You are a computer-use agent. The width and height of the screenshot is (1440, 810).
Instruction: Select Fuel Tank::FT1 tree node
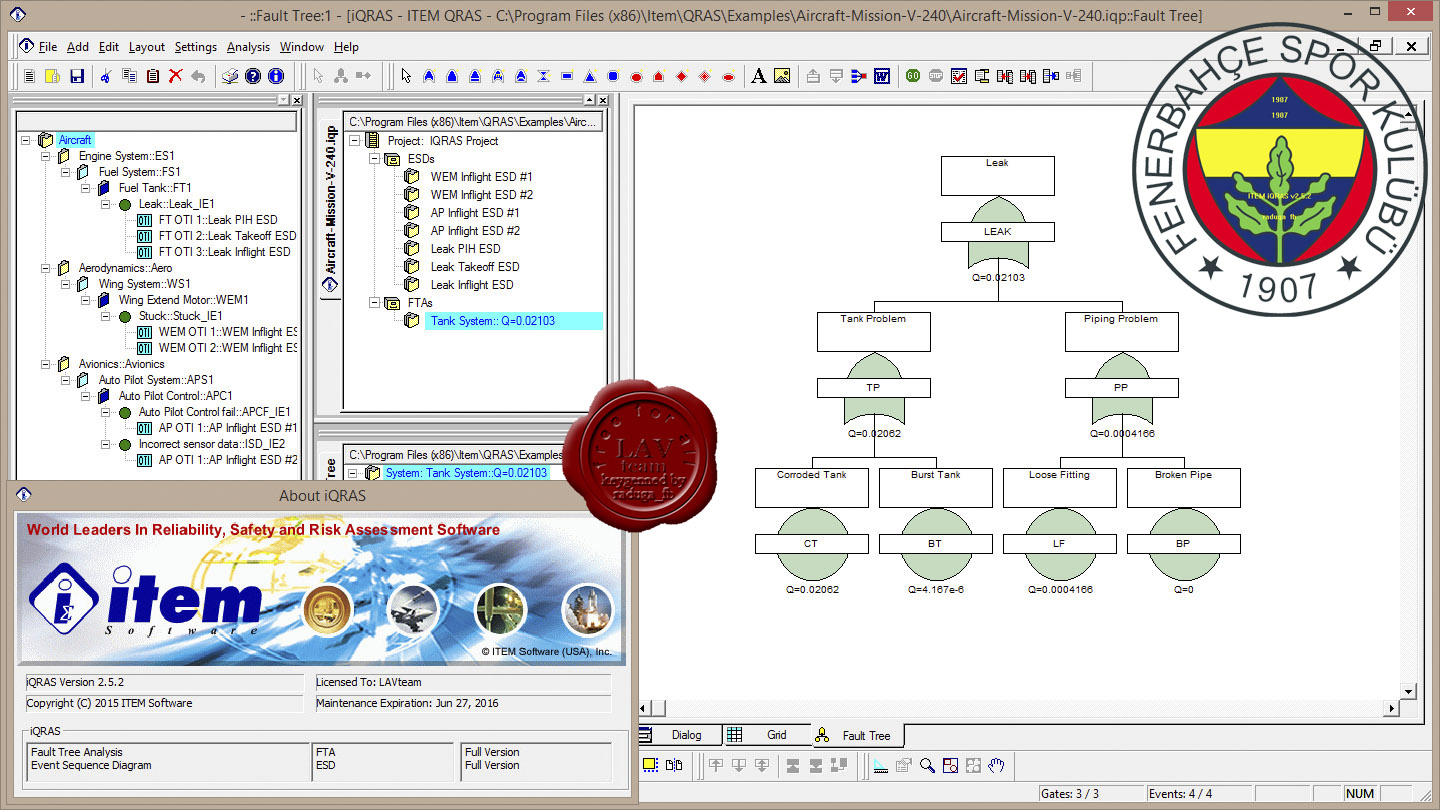(155, 188)
